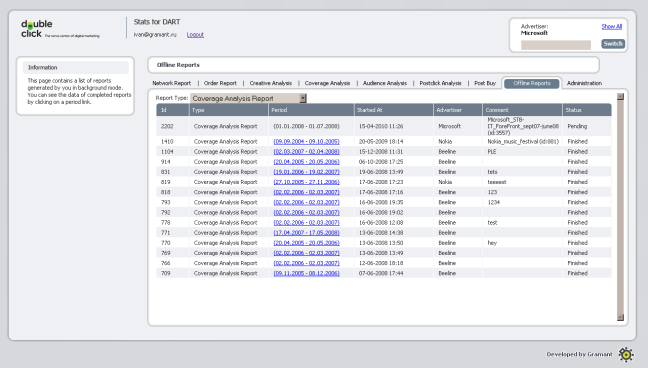The width and height of the screenshot is (648, 368).
Task: Click the 'Developed by Gramant' text
Action: point(579,354)
